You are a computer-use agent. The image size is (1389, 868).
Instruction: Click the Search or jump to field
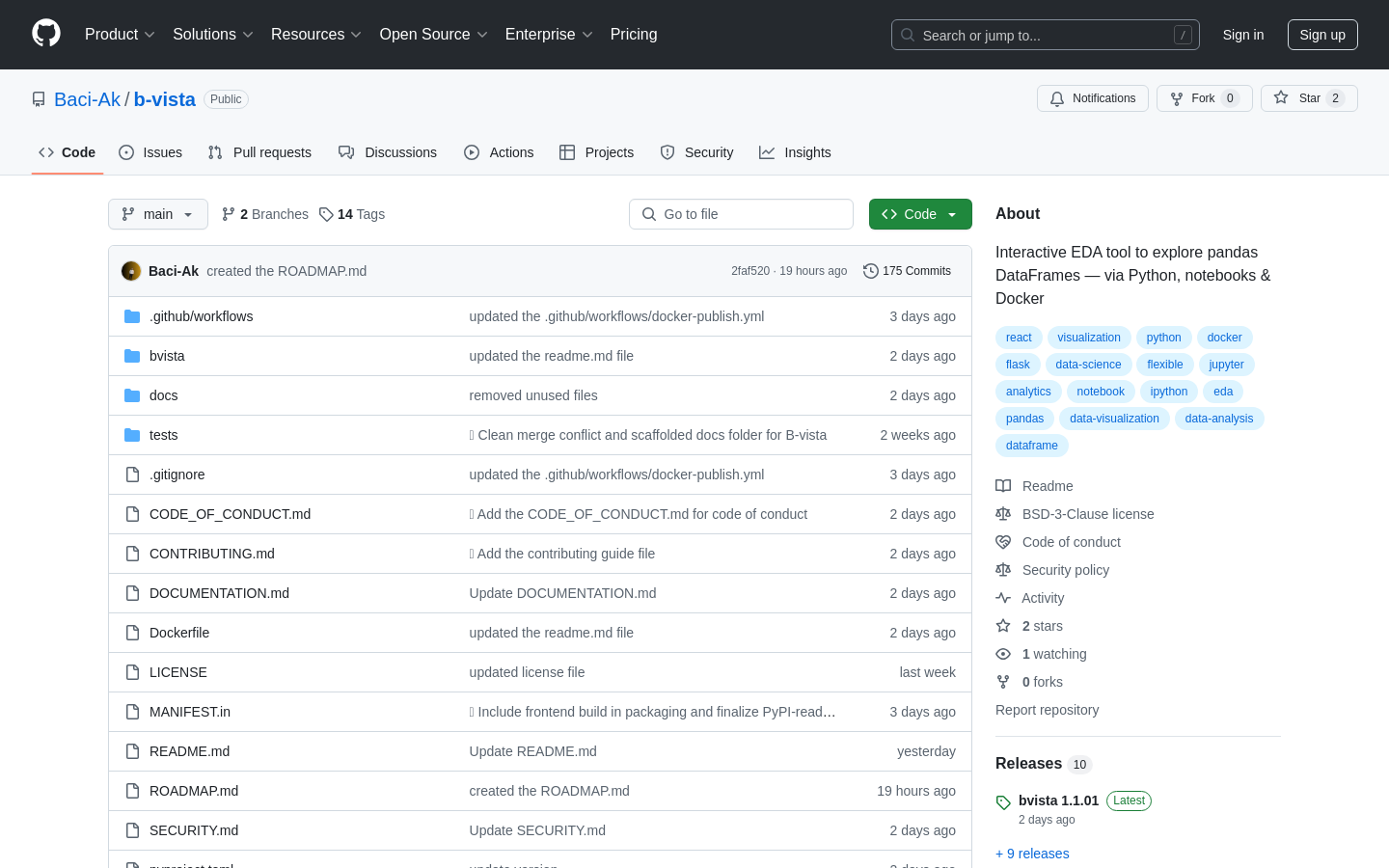tap(1046, 35)
